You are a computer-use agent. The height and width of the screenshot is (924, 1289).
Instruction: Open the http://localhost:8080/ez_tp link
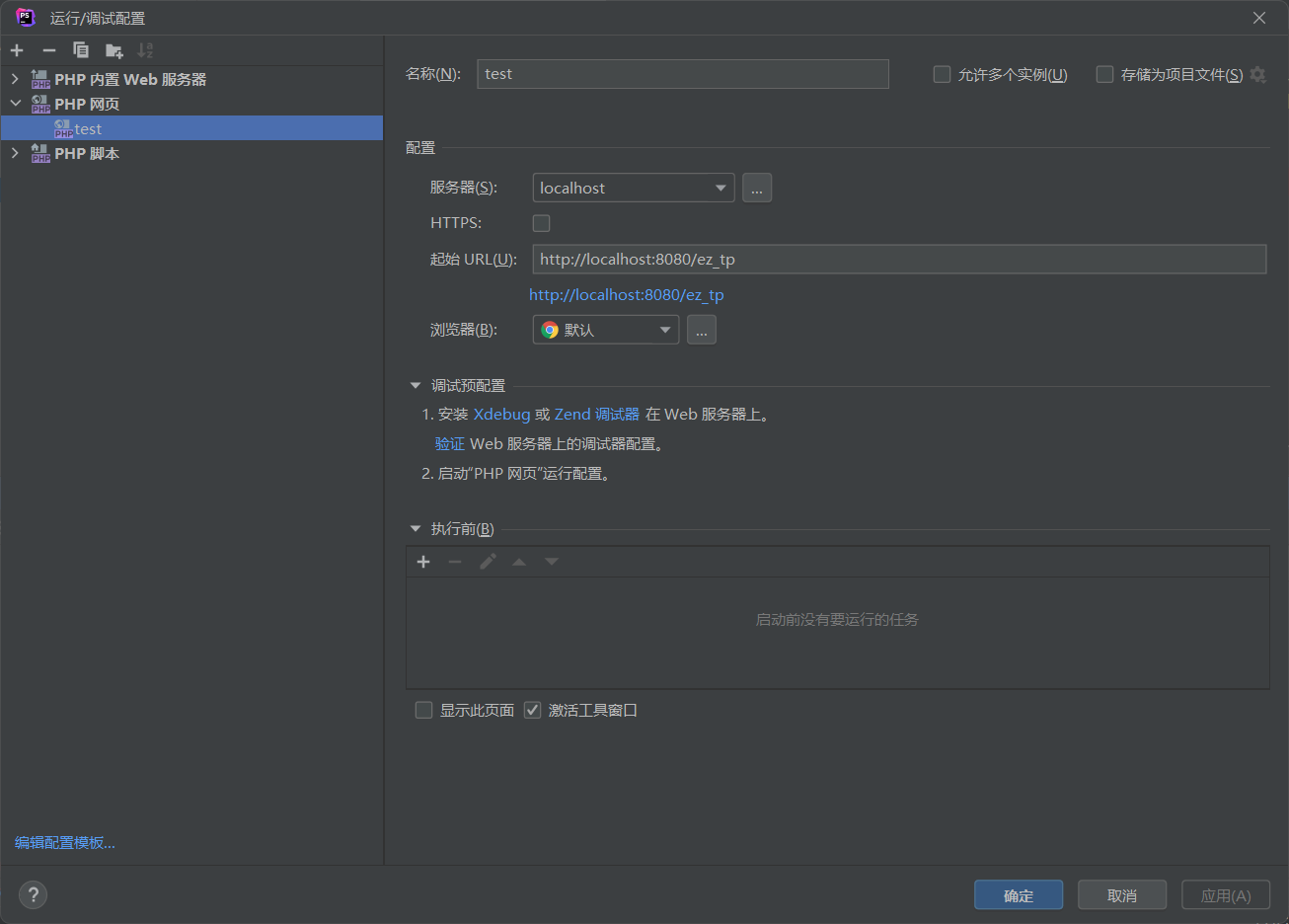(x=627, y=294)
